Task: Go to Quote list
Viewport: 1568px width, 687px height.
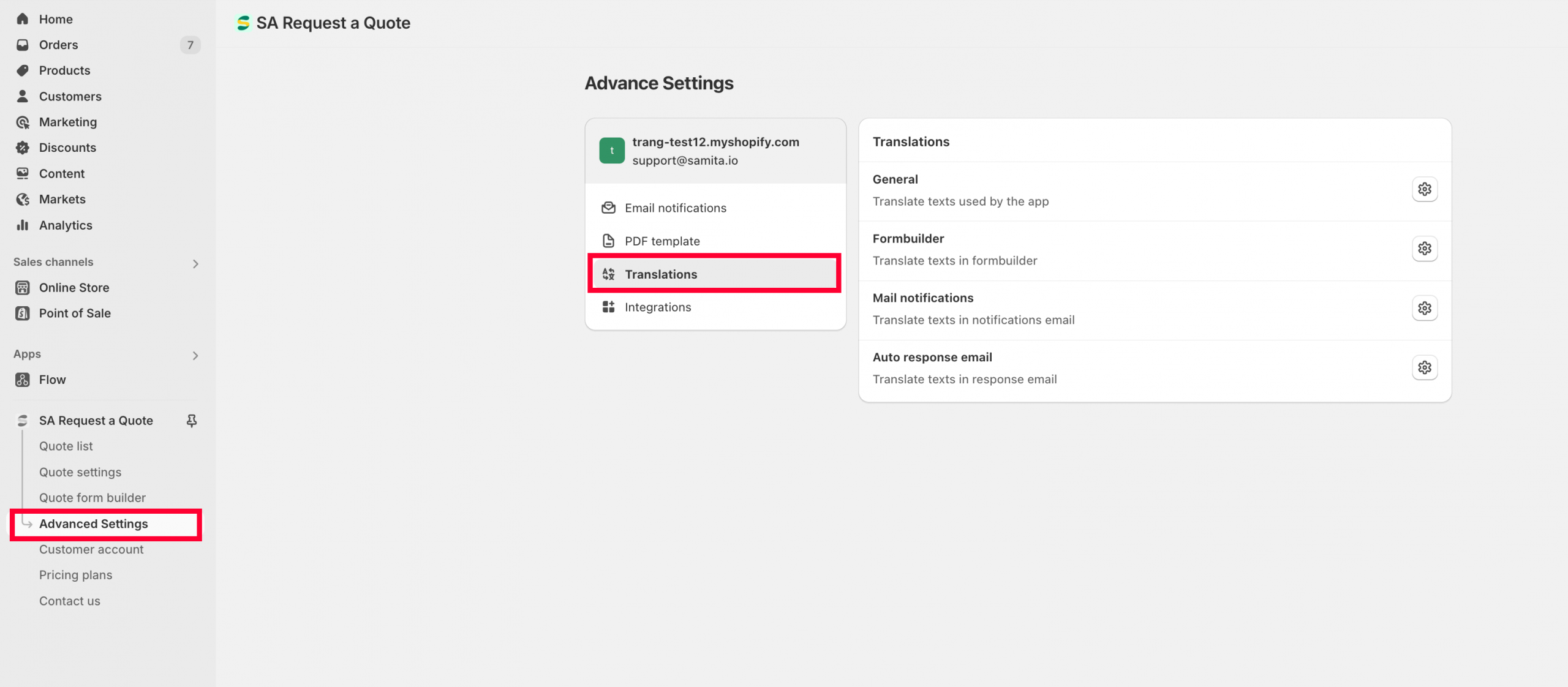Action: (66, 446)
